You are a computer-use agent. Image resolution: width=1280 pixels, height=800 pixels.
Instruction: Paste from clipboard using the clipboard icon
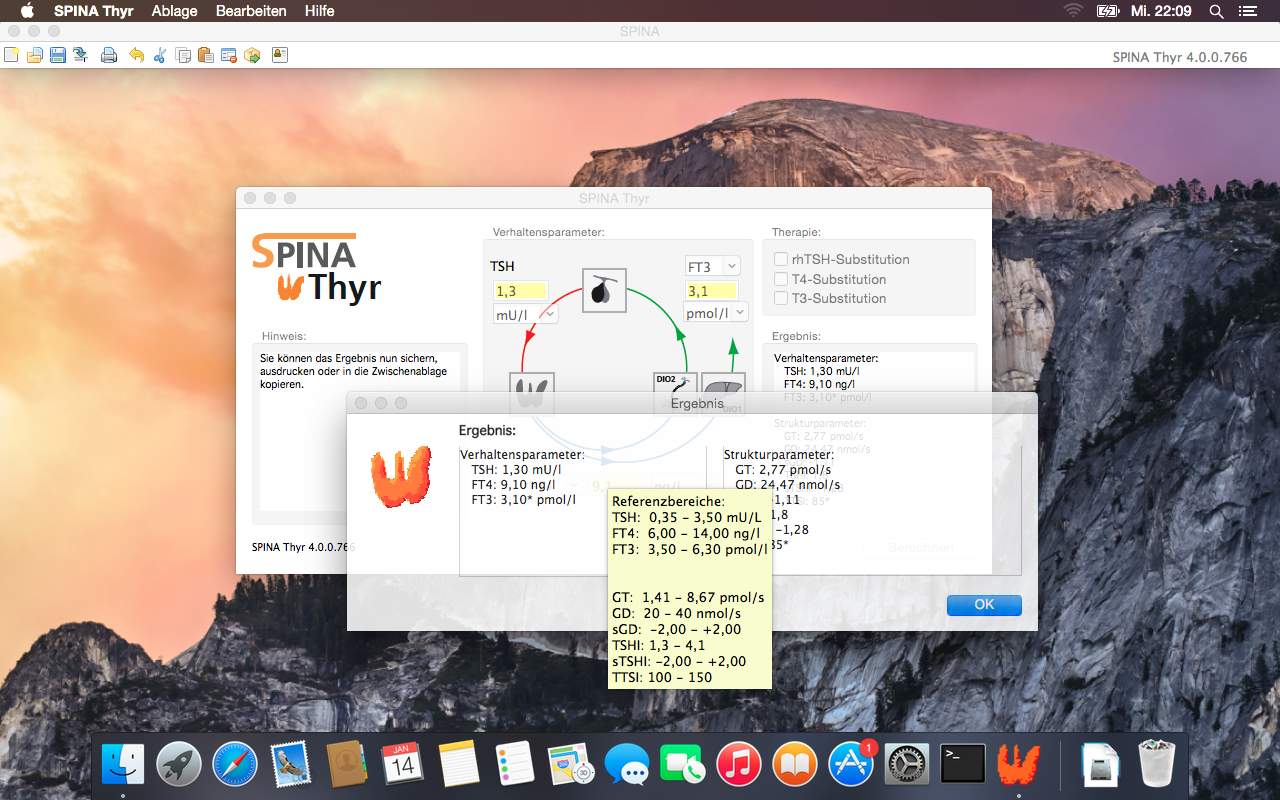pos(206,55)
